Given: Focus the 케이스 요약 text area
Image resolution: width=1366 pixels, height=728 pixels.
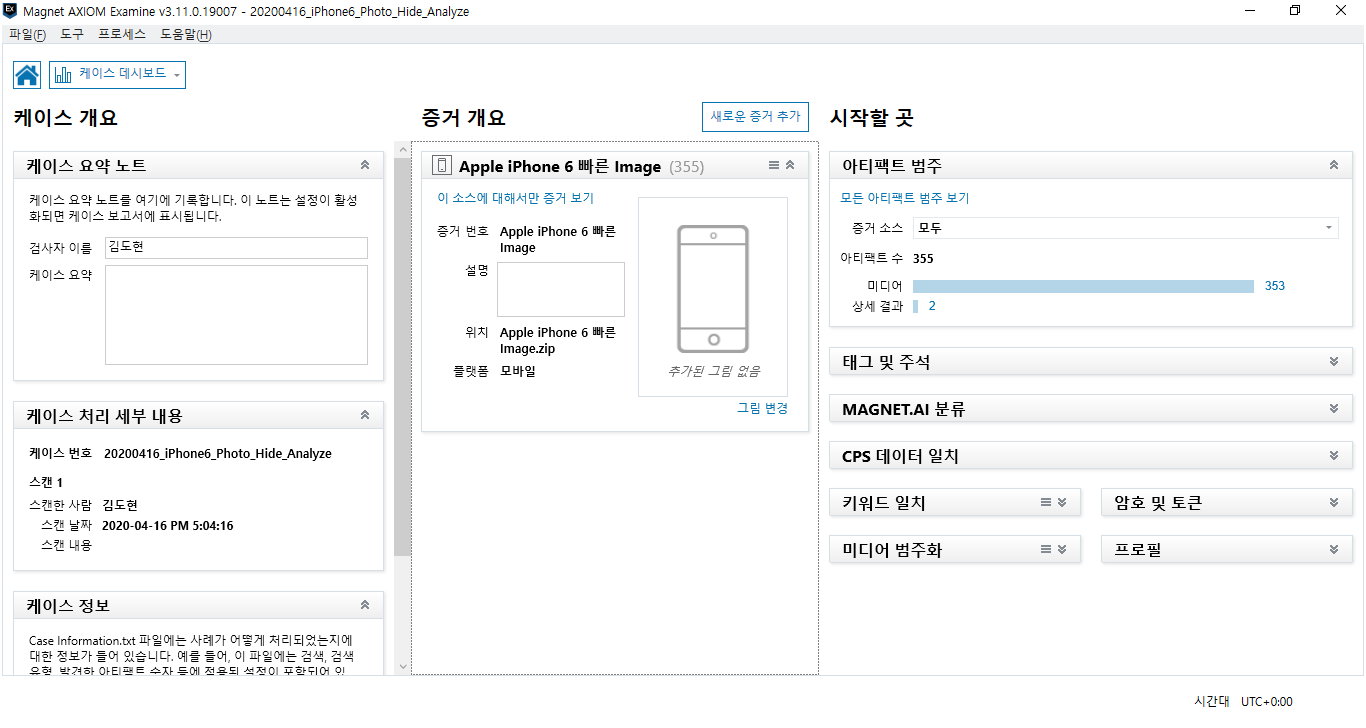Looking at the screenshot, I should (236, 315).
